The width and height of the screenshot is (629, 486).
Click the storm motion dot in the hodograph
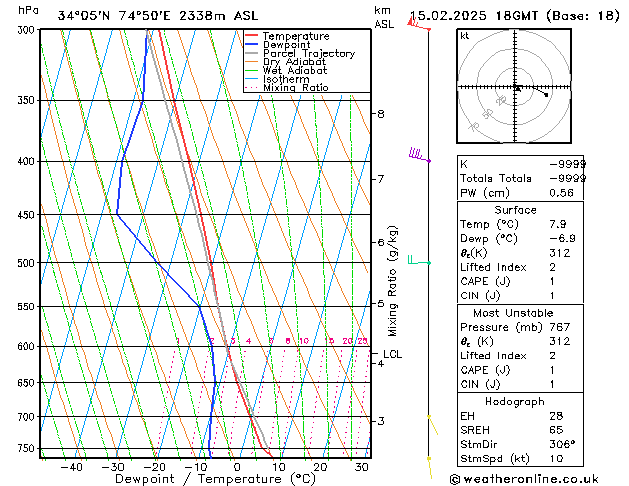(546, 95)
